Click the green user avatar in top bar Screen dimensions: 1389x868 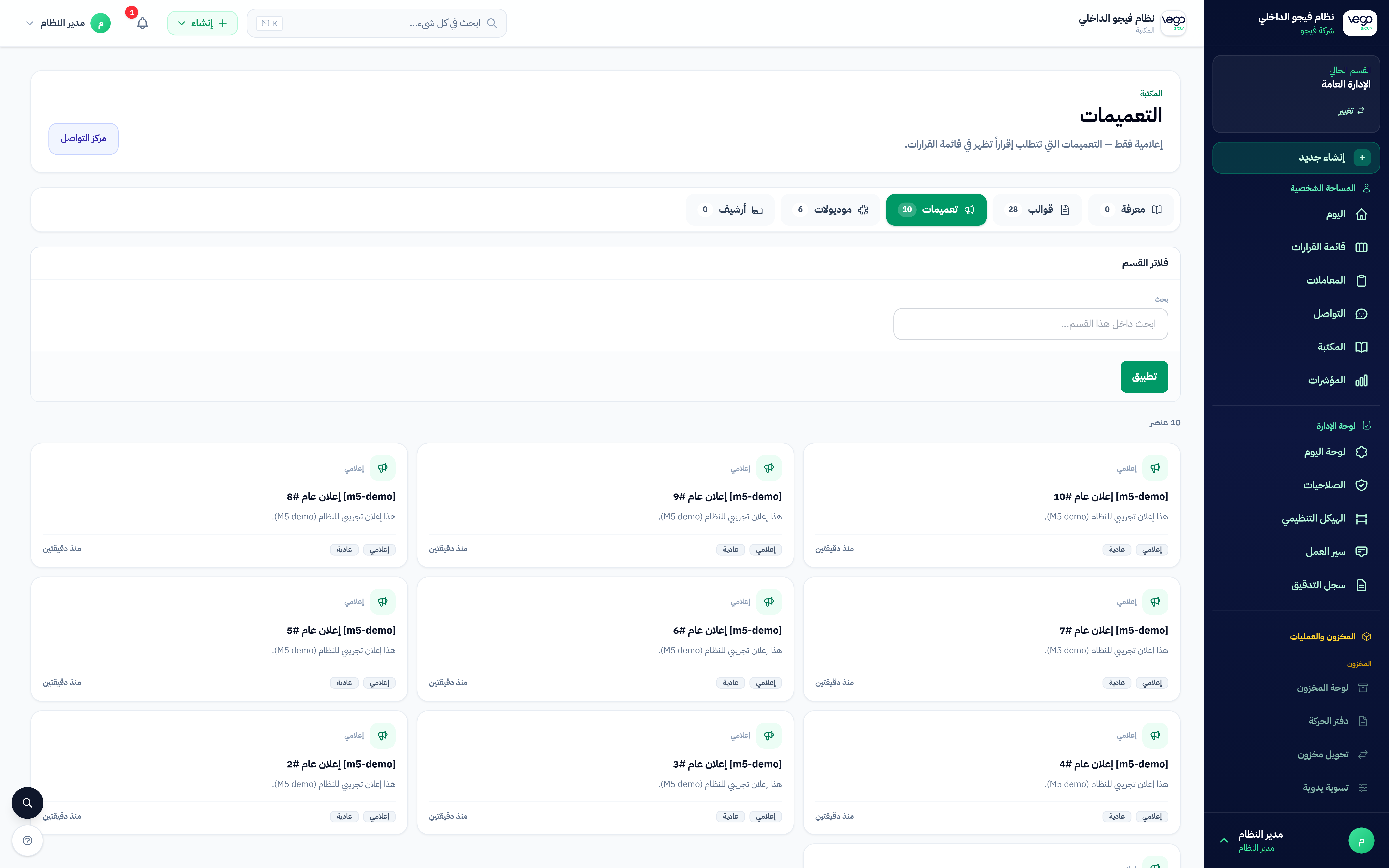pos(100,23)
